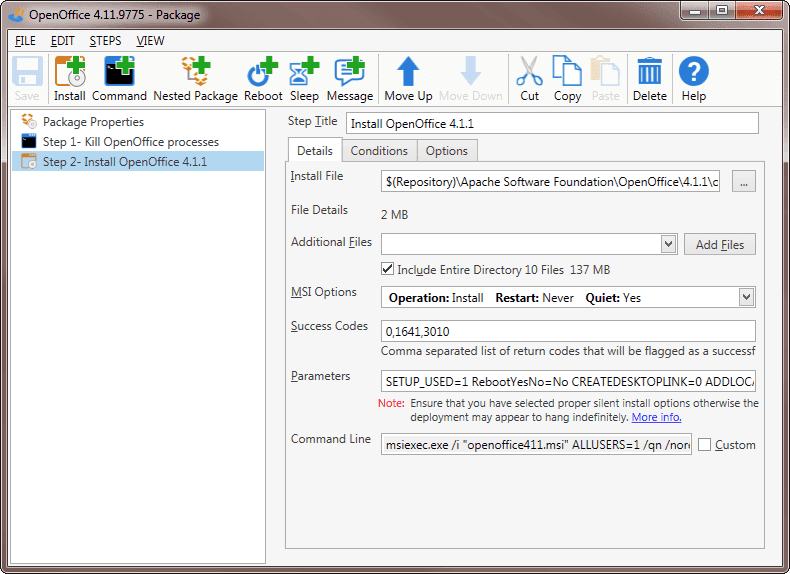The height and width of the screenshot is (574, 790).
Task: Click the Step Title input field
Action: click(552, 123)
